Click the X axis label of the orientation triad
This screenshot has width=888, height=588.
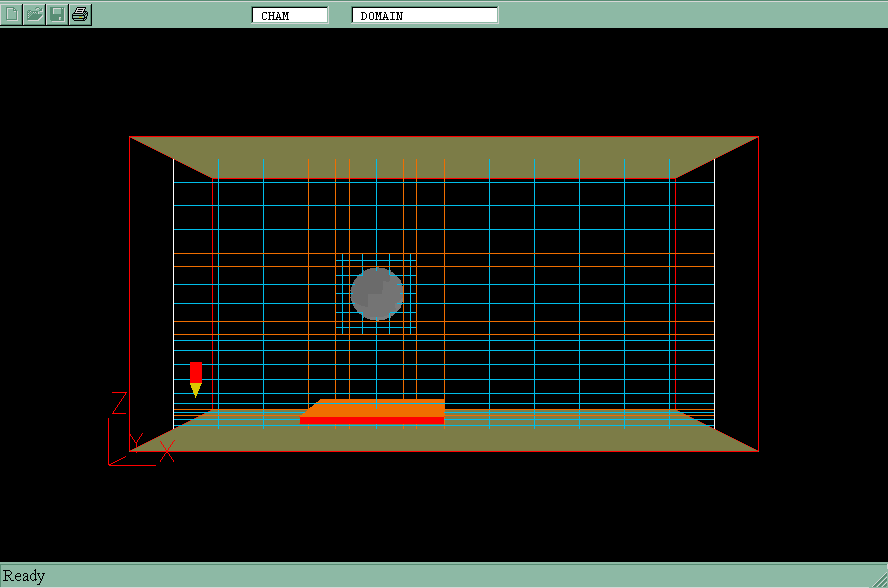pos(167,451)
